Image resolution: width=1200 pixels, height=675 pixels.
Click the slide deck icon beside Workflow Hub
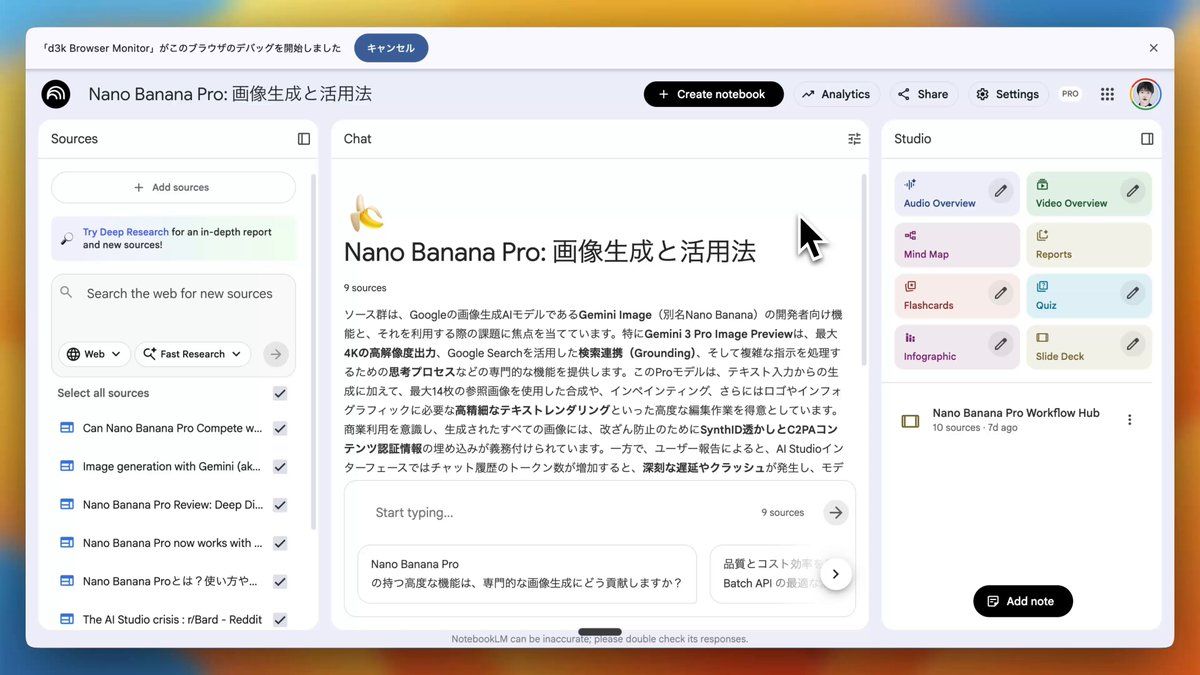pyautogui.click(x=910, y=421)
